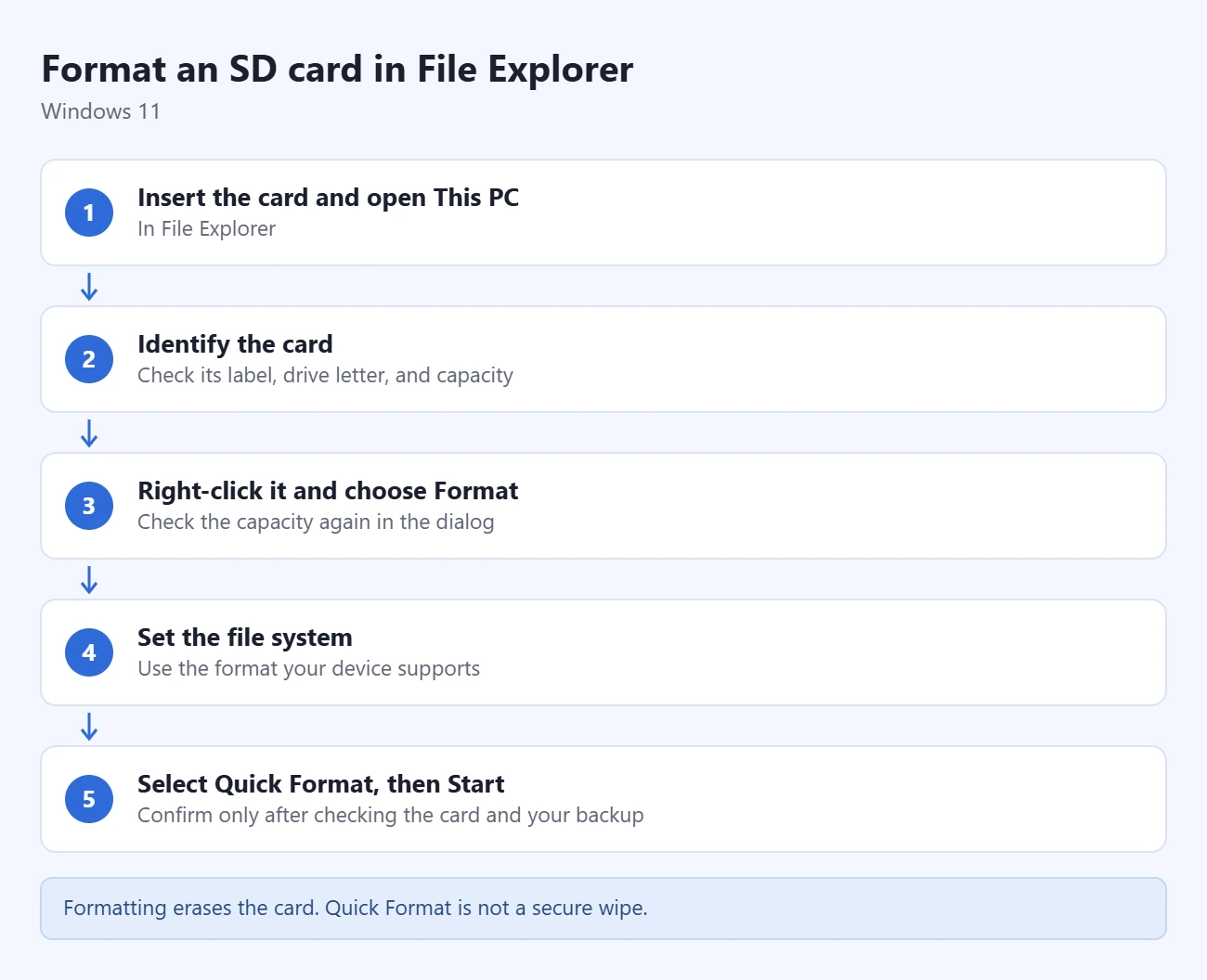Image resolution: width=1207 pixels, height=980 pixels.
Task: Click the "Formatting erases the card" warning note
Action: pyautogui.click(x=603, y=909)
